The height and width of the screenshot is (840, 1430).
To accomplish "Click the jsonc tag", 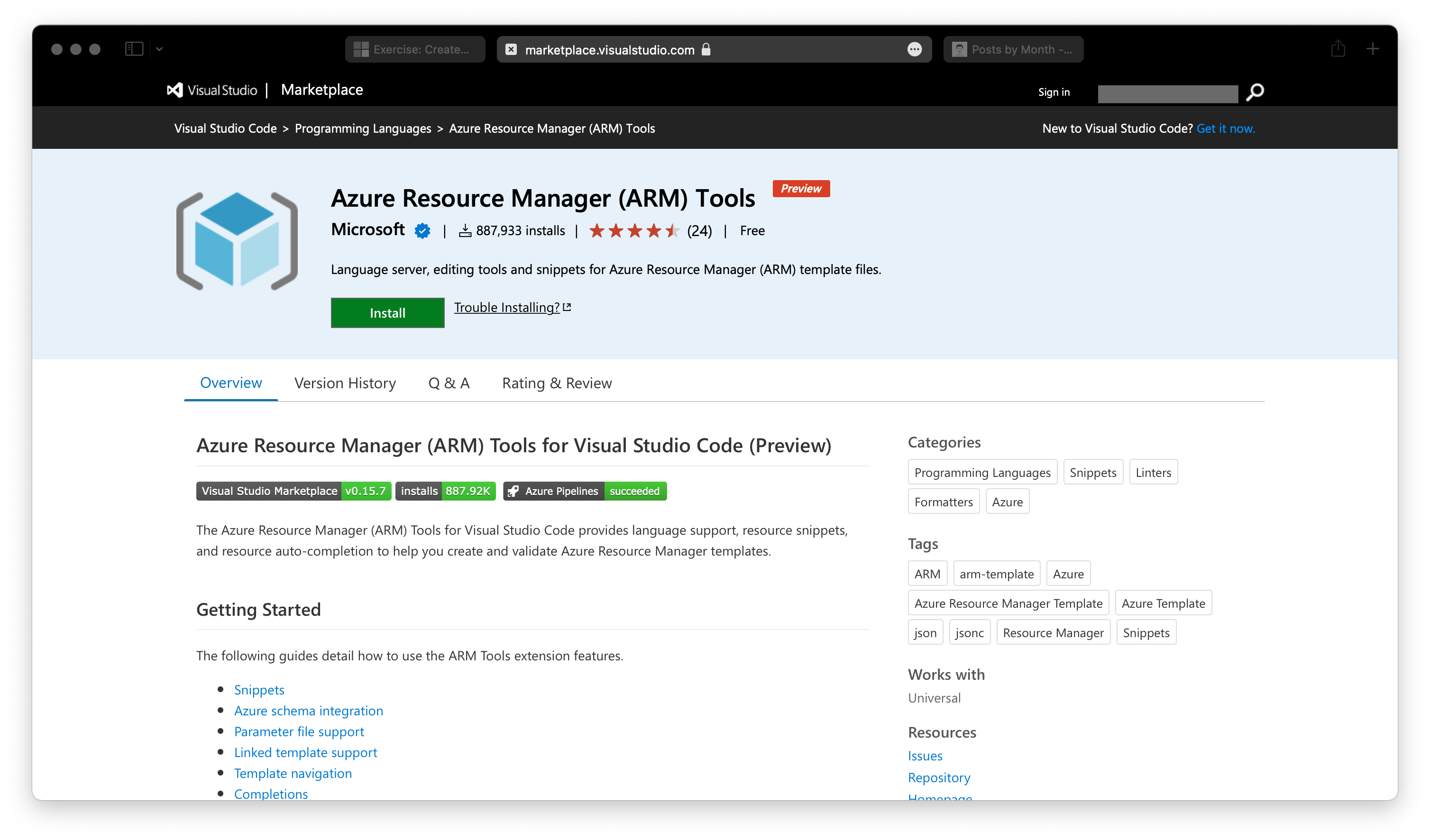I will (x=969, y=632).
